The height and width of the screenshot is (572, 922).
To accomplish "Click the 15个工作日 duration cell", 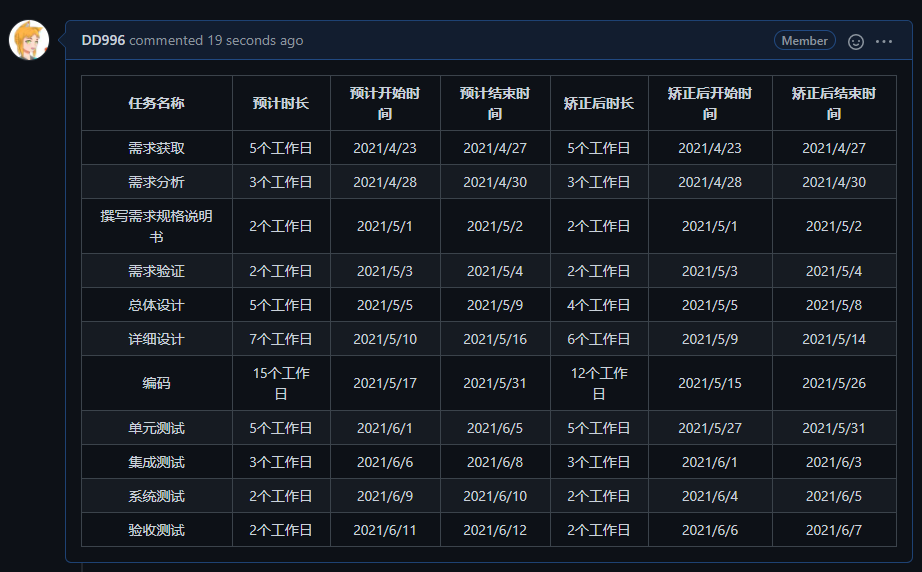I will (x=281, y=383).
